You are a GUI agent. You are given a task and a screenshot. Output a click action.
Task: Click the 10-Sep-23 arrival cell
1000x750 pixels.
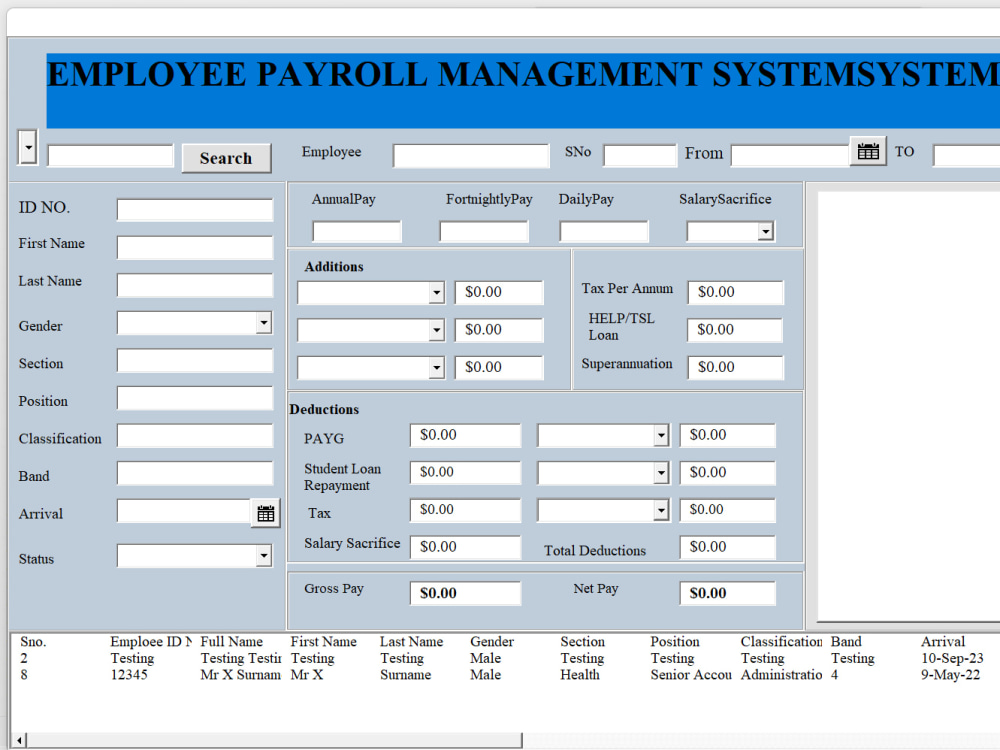952,658
